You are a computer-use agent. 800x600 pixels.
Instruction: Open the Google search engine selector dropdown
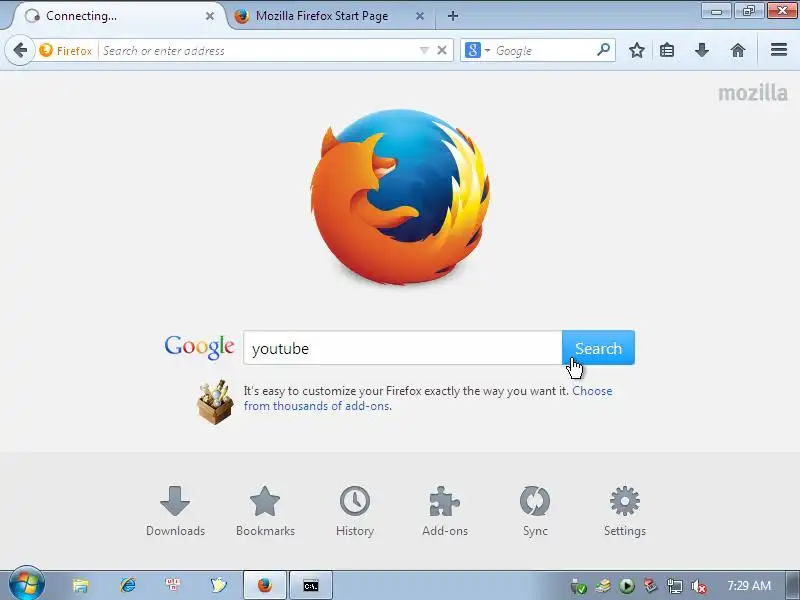click(478, 50)
